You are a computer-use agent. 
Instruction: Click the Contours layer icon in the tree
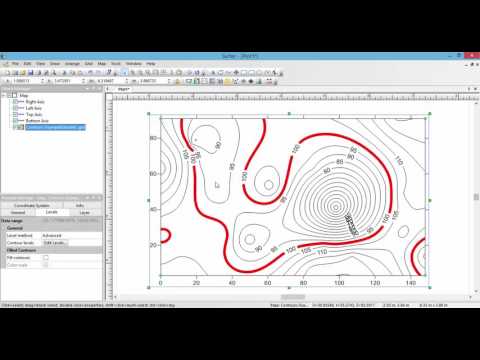click(x=21, y=127)
